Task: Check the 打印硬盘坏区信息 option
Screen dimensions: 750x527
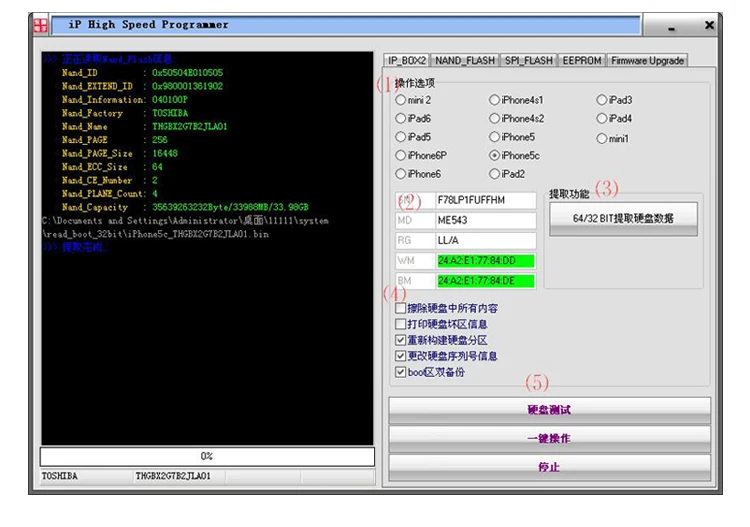Action: [400, 324]
